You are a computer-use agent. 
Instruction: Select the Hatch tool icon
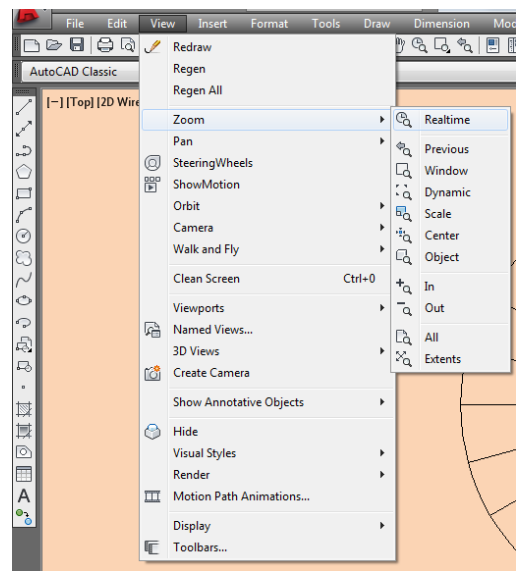click(24, 409)
